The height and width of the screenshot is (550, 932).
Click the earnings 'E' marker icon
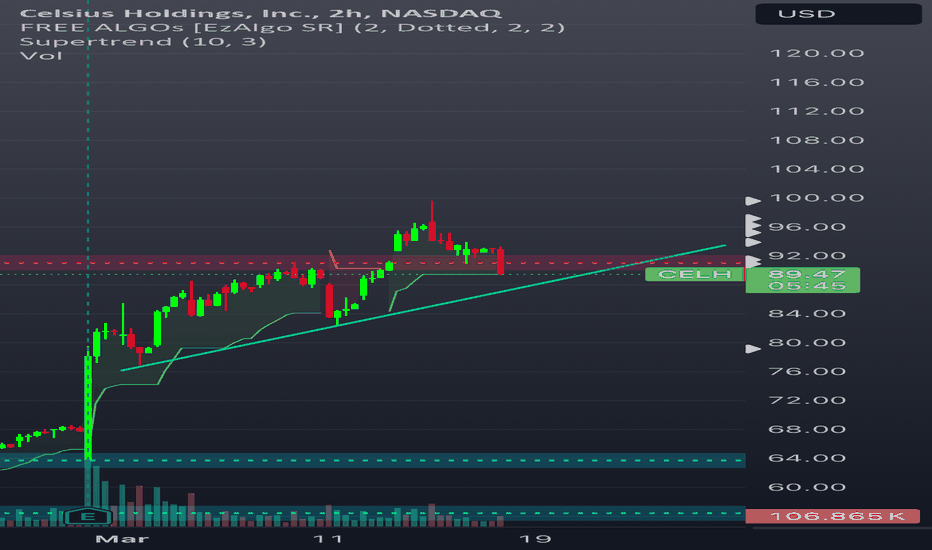[87, 517]
